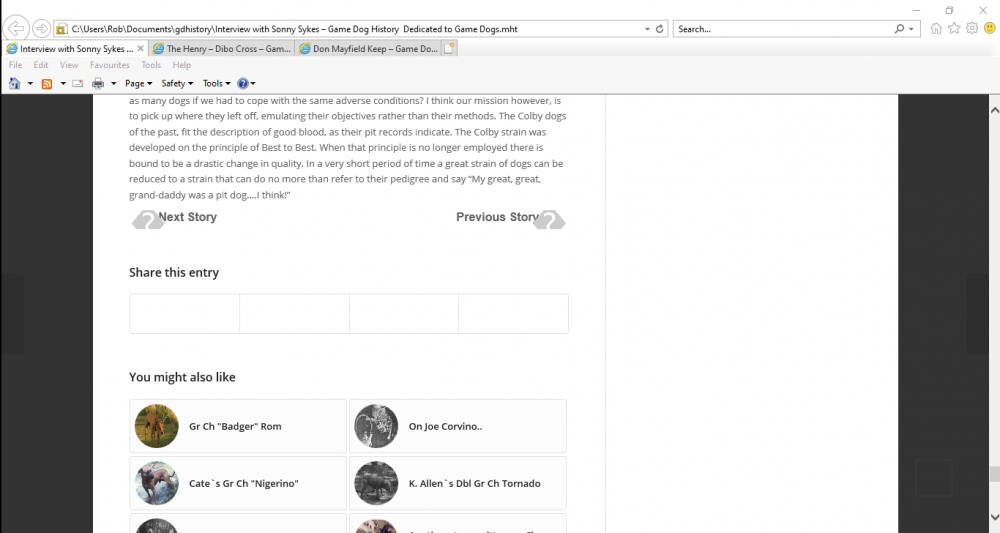
Task: Open the Safety dropdown
Action: [x=177, y=84]
